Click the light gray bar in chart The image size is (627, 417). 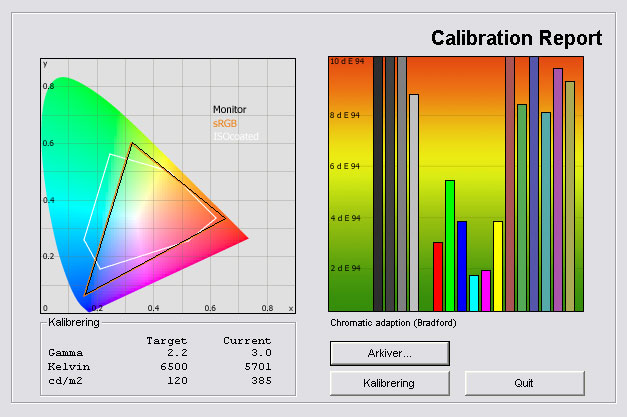(x=414, y=202)
